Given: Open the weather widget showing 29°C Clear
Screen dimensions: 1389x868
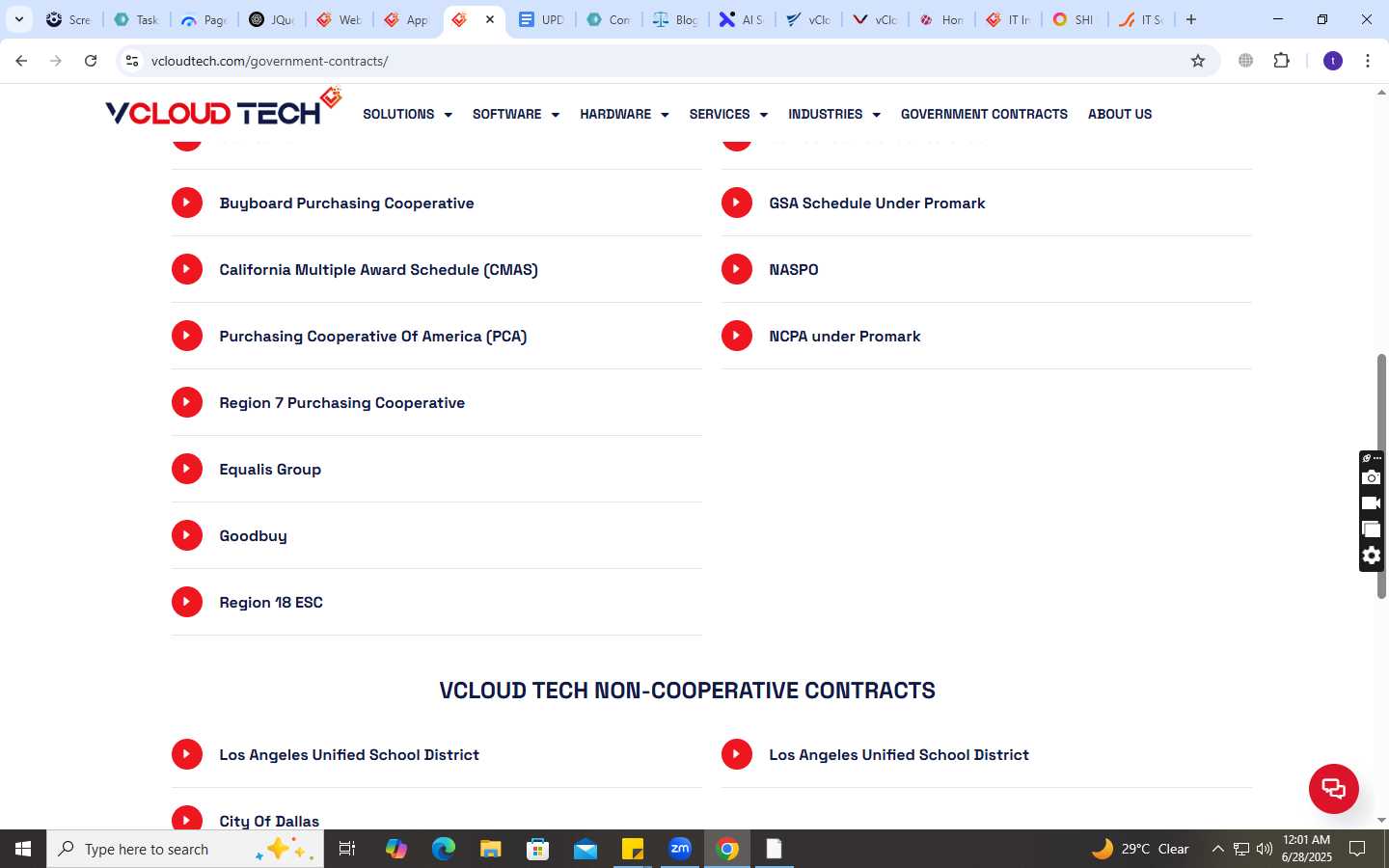Looking at the screenshot, I should (1140, 849).
